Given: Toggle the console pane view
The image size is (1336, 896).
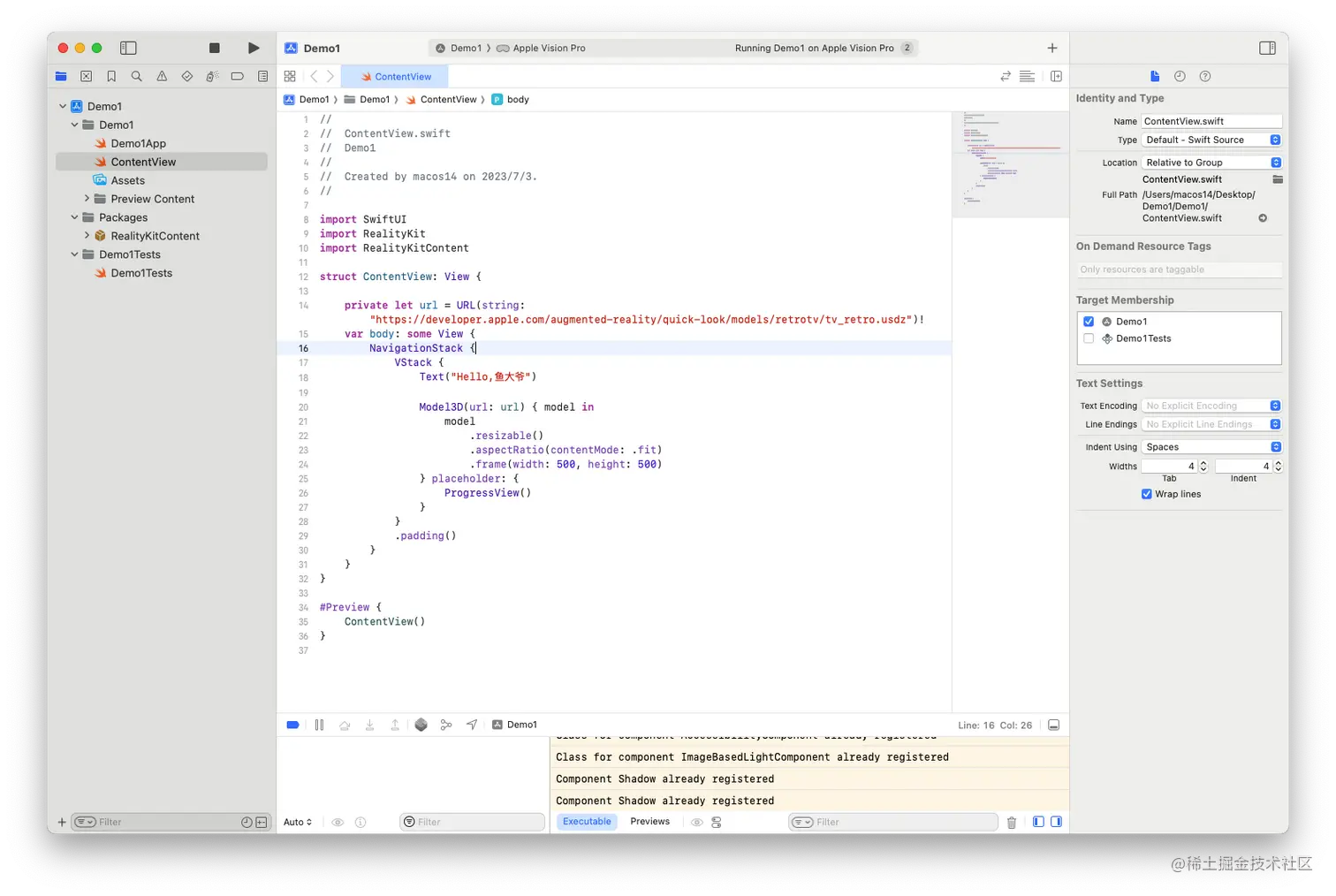Looking at the screenshot, I should pyautogui.click(x=1056, y=822).
